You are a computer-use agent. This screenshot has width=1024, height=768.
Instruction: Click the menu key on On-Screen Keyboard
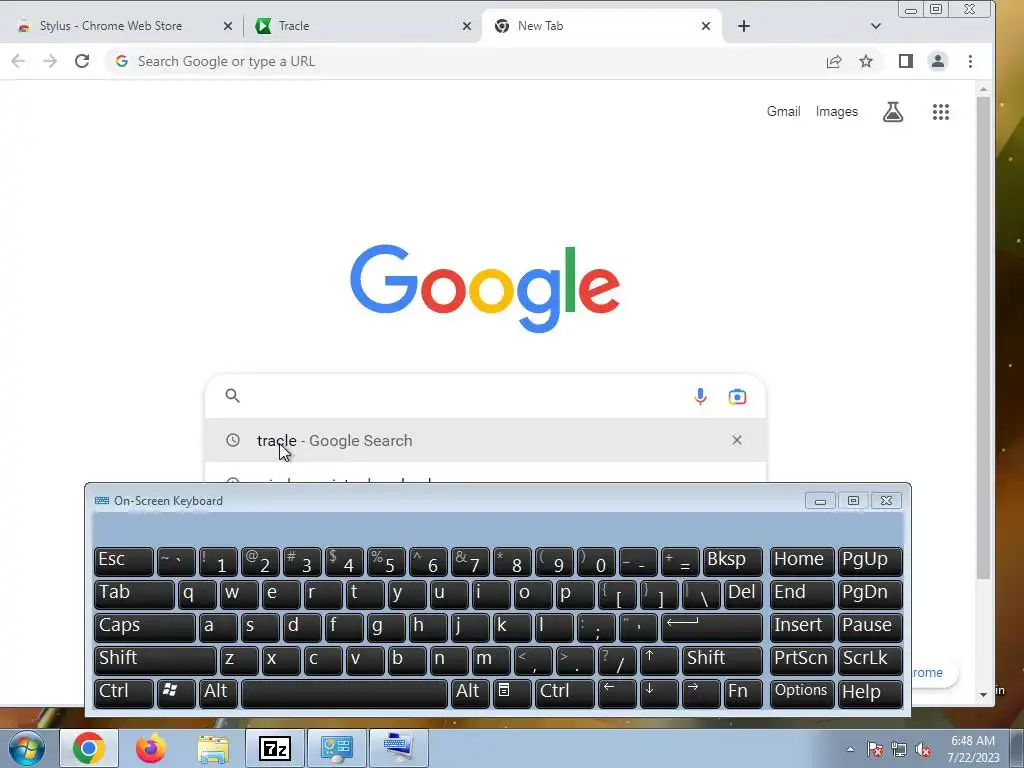511,693
